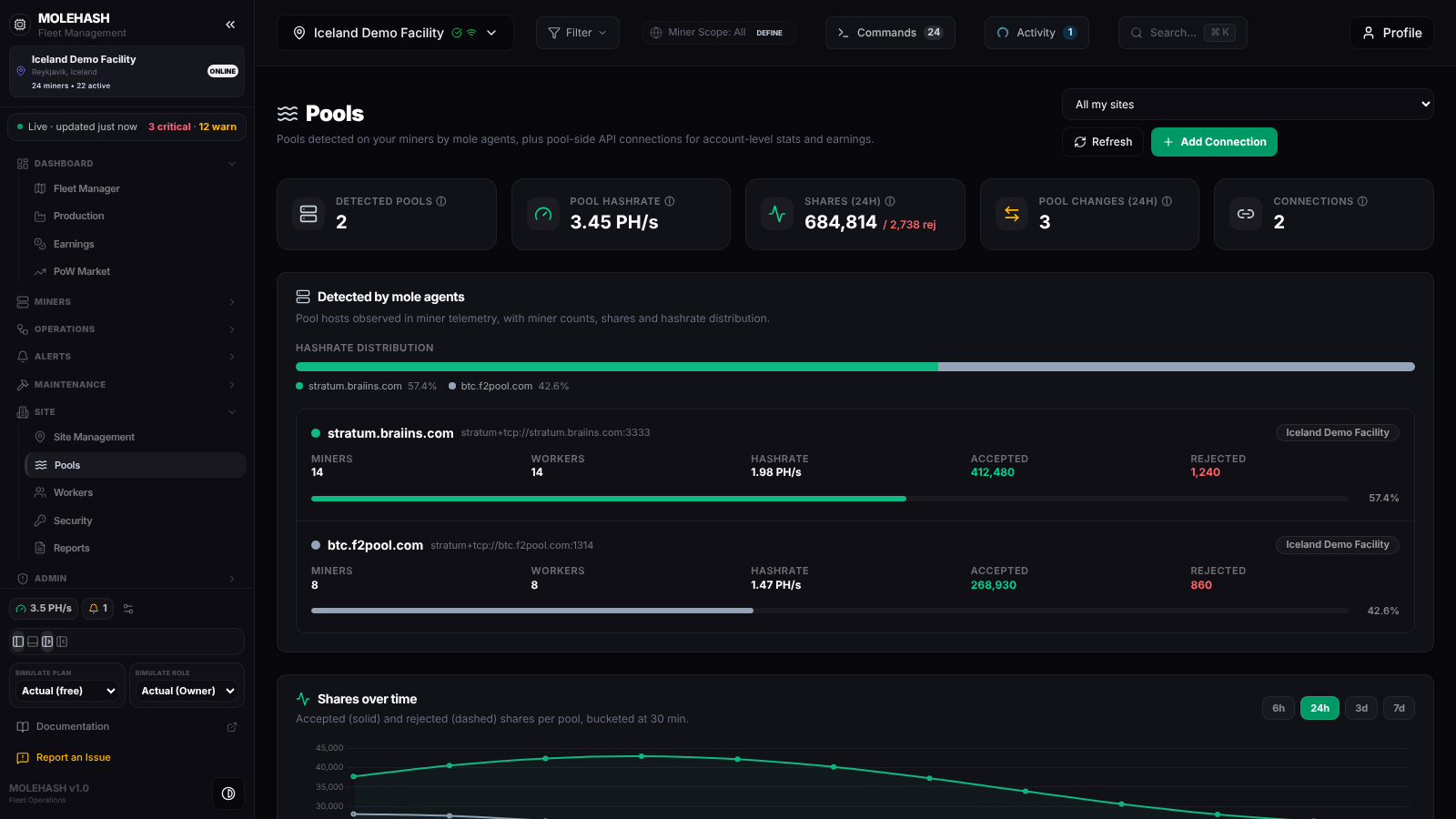The image size is (1456, 819).
Task: Expand the Operations sidebar section
Action: 126,329
